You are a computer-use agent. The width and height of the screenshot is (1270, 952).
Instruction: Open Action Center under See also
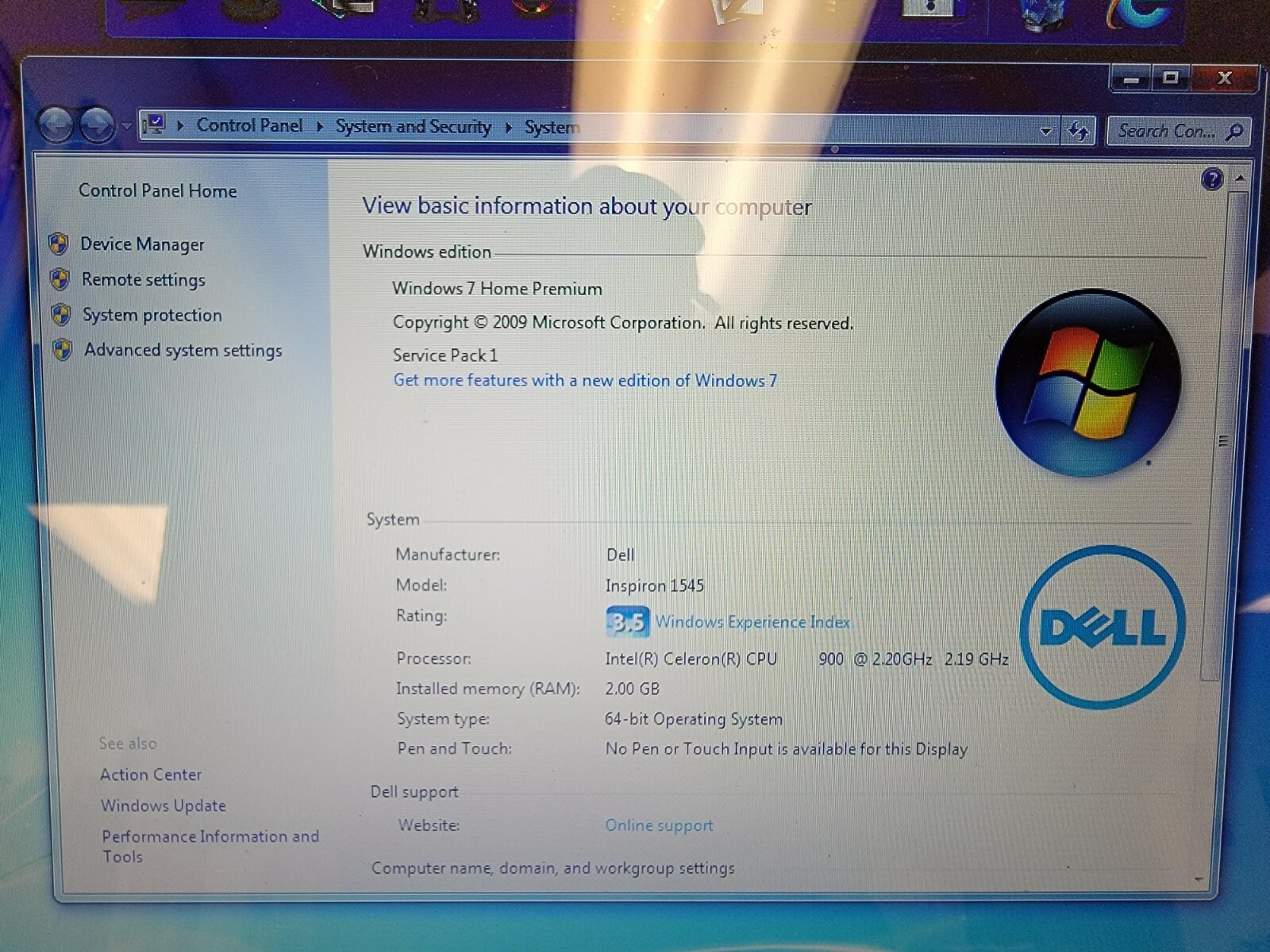[151, 774]
